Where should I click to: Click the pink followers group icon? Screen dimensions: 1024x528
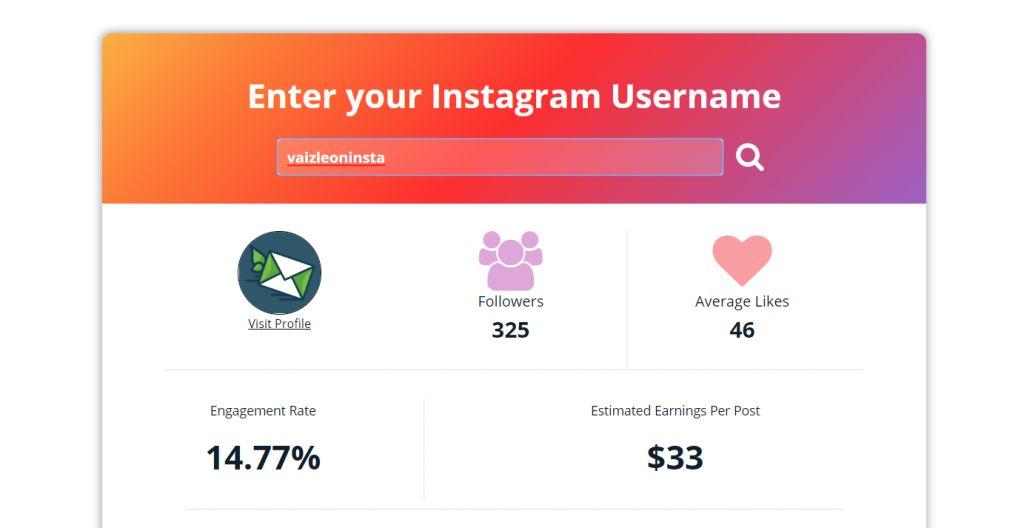[511, 261]
